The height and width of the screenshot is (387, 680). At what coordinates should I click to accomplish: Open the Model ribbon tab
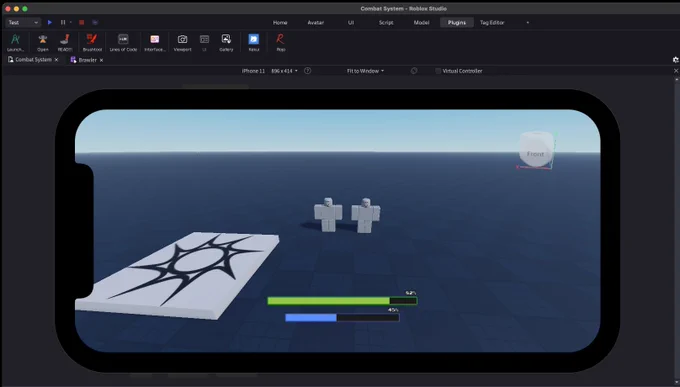(421, 23)
